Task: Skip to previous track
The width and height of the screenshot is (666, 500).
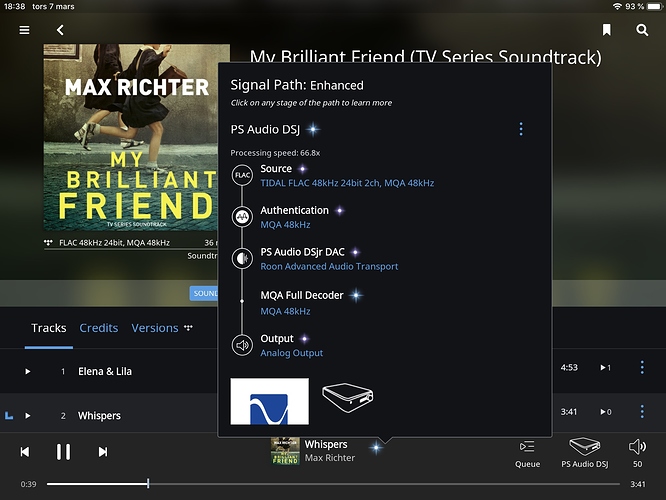Action: click(25, 452)
